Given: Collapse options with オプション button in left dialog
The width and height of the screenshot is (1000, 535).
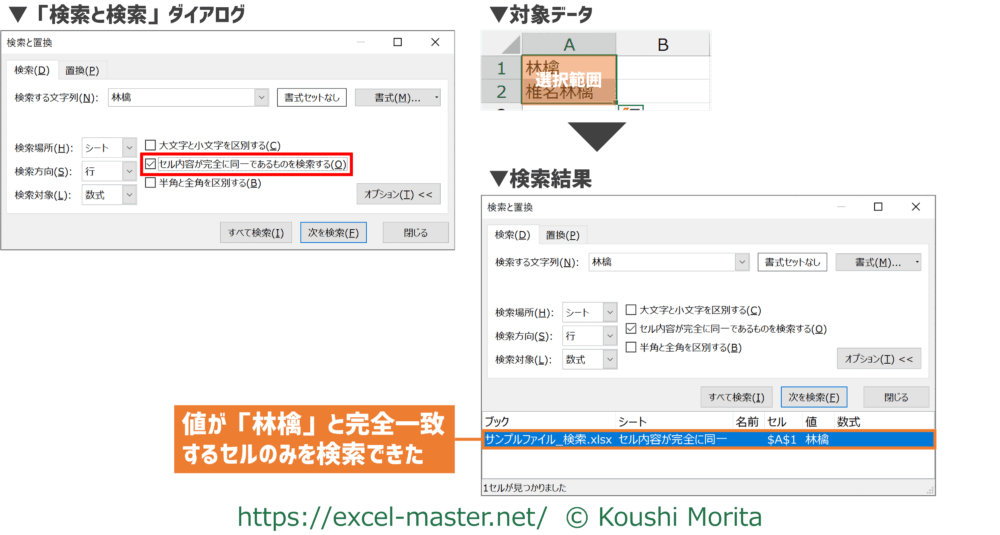Looking at the screenshot, I should tap(398, 194).
